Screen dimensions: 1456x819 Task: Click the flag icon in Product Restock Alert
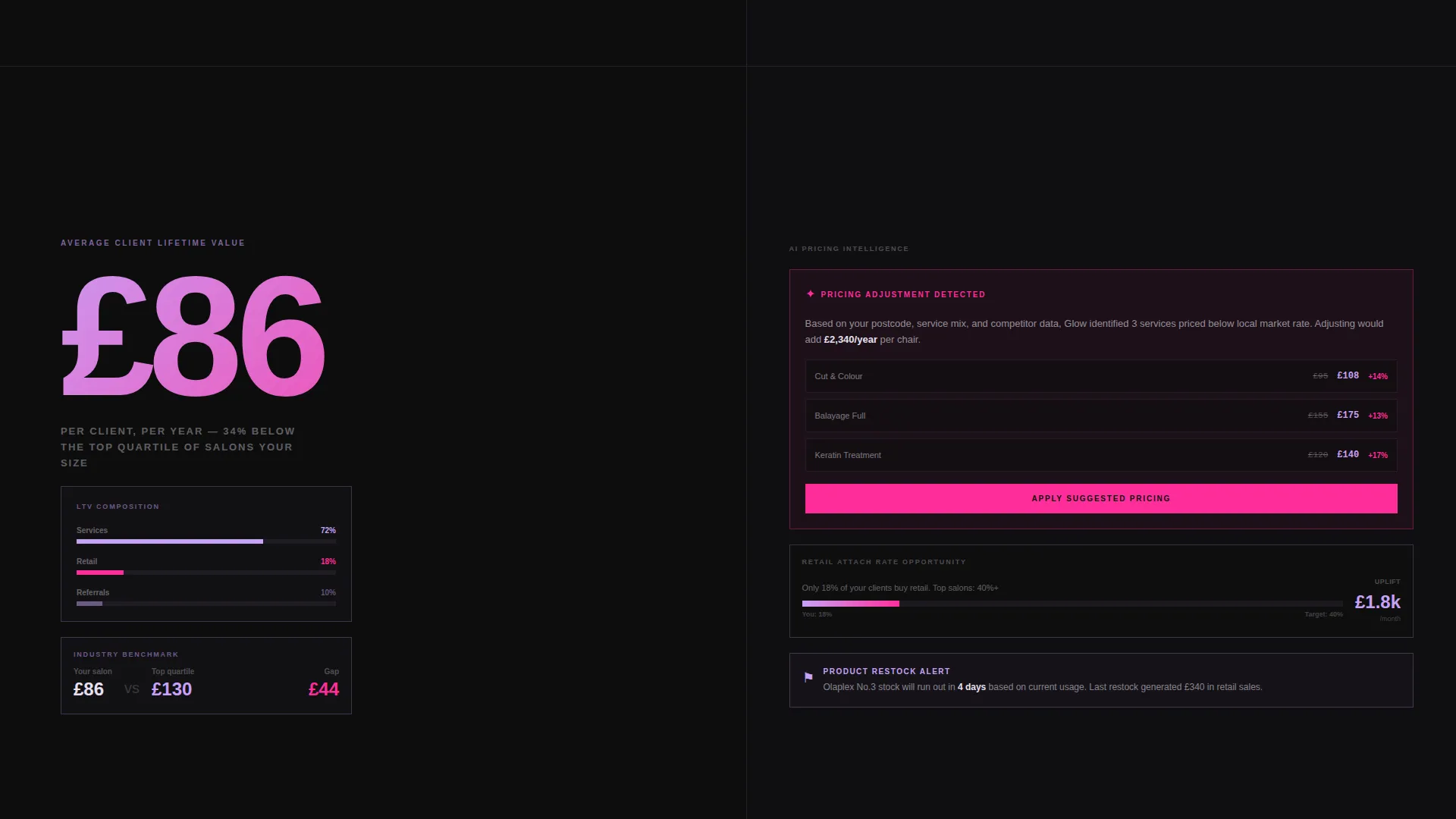(808, 677)
